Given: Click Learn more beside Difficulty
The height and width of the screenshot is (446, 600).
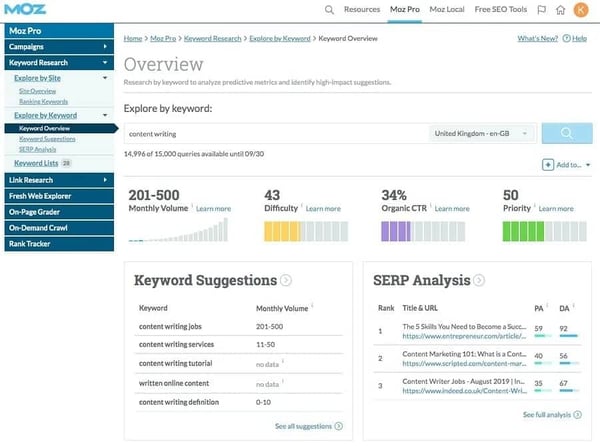Looking at the screenshot, I should [323, 209].
